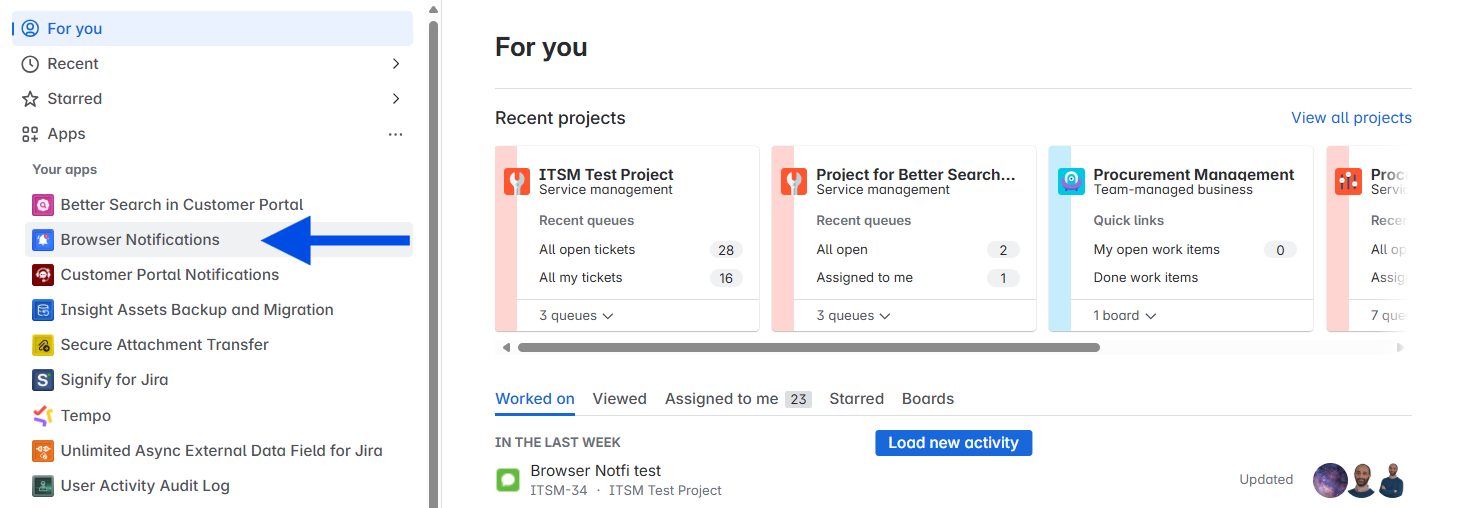Open All open tickets queue in ITSM
Image resolution: width=1461 pixels, height=508 pixels.
click(587, 250)
